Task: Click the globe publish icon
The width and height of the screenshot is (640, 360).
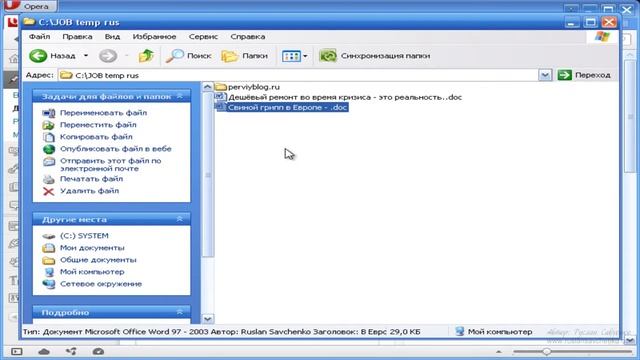Action: click(49, 149)
